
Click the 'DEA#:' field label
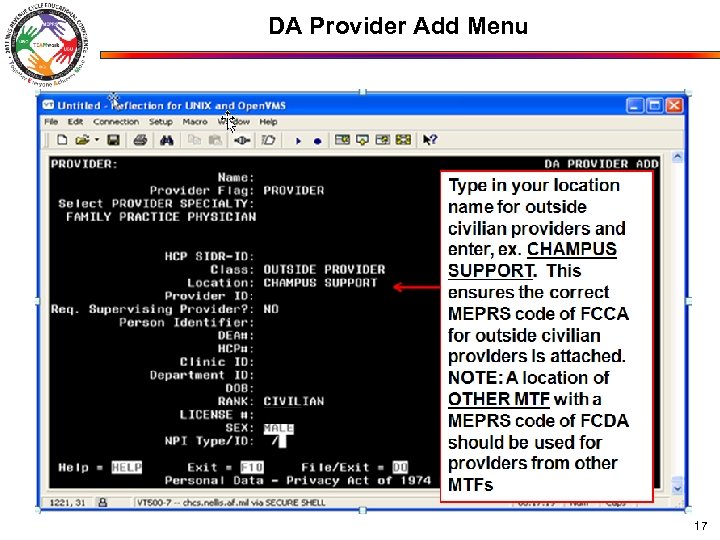pyautogui.click(x=236, y=335)
